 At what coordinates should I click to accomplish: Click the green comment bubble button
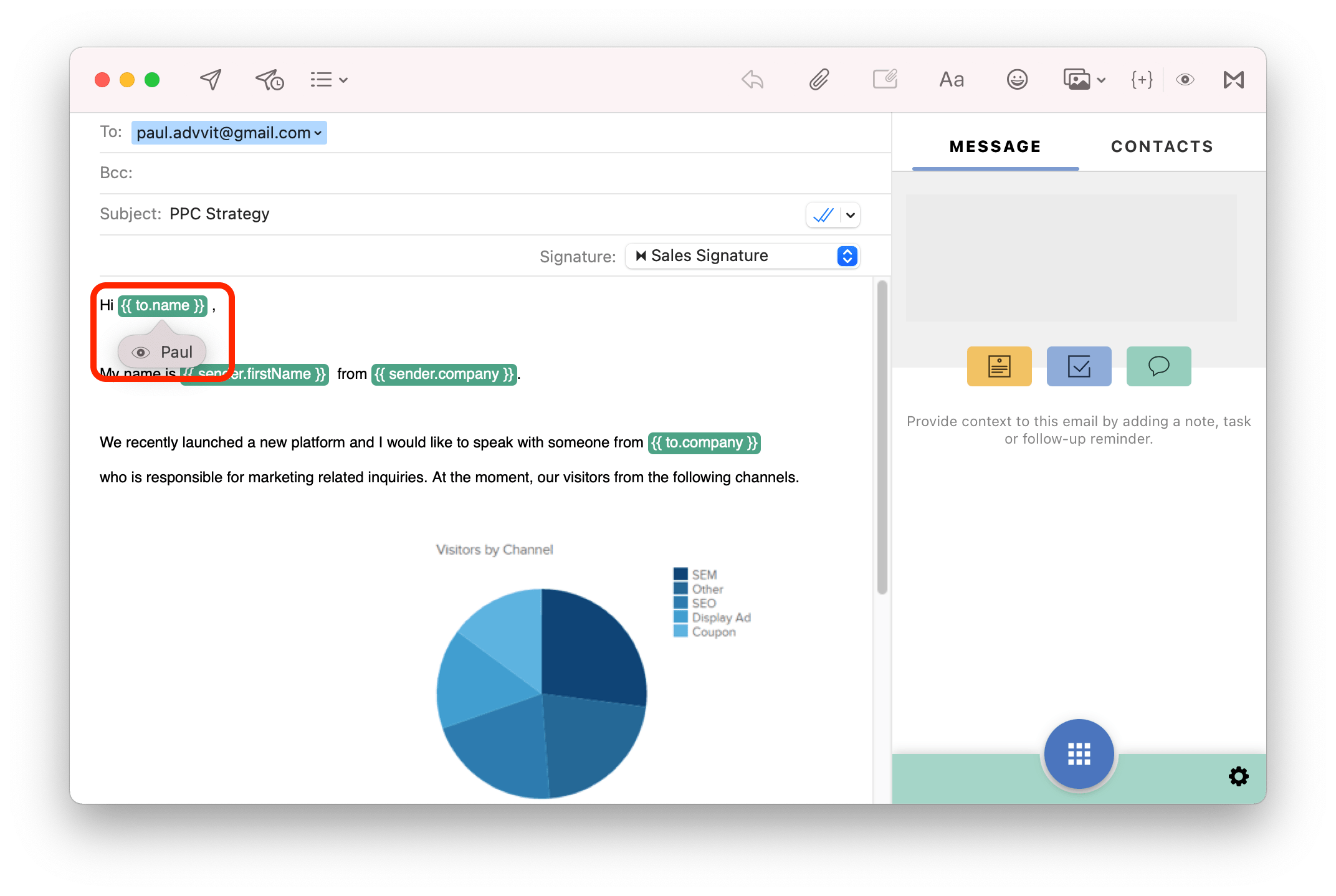[1158, 366]
